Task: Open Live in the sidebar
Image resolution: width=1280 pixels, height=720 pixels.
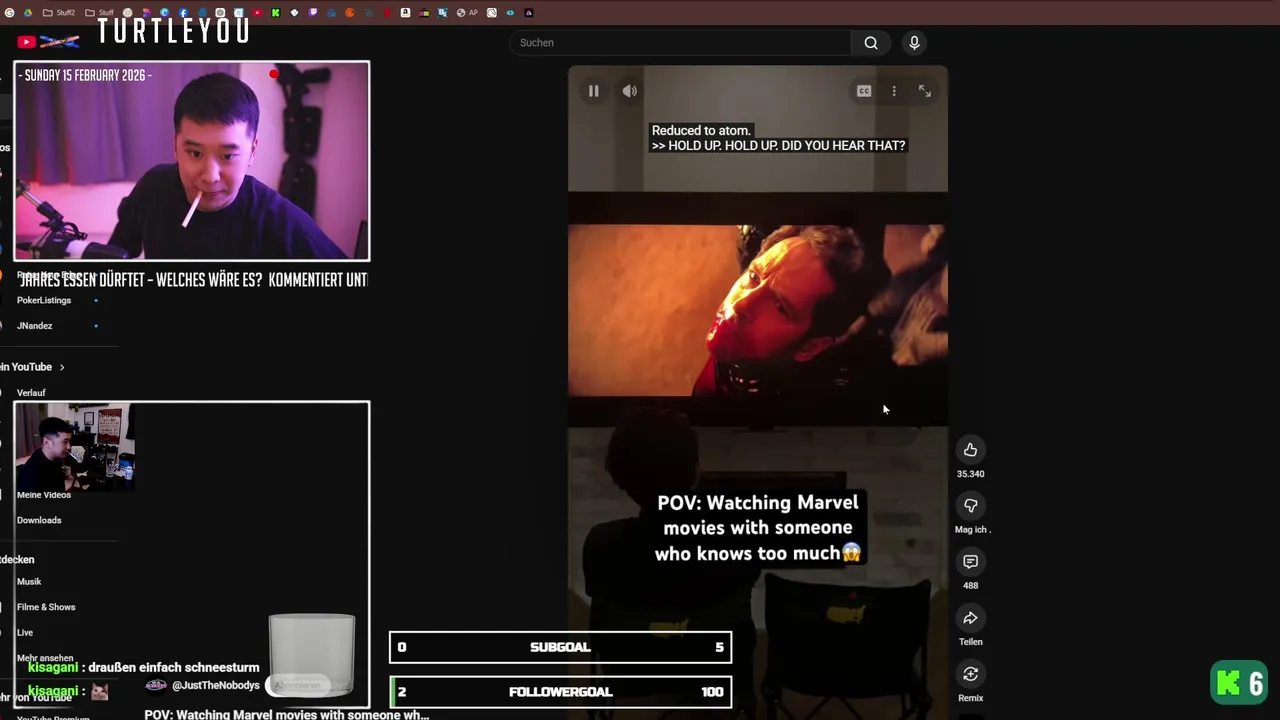Action: pos(25,633)
